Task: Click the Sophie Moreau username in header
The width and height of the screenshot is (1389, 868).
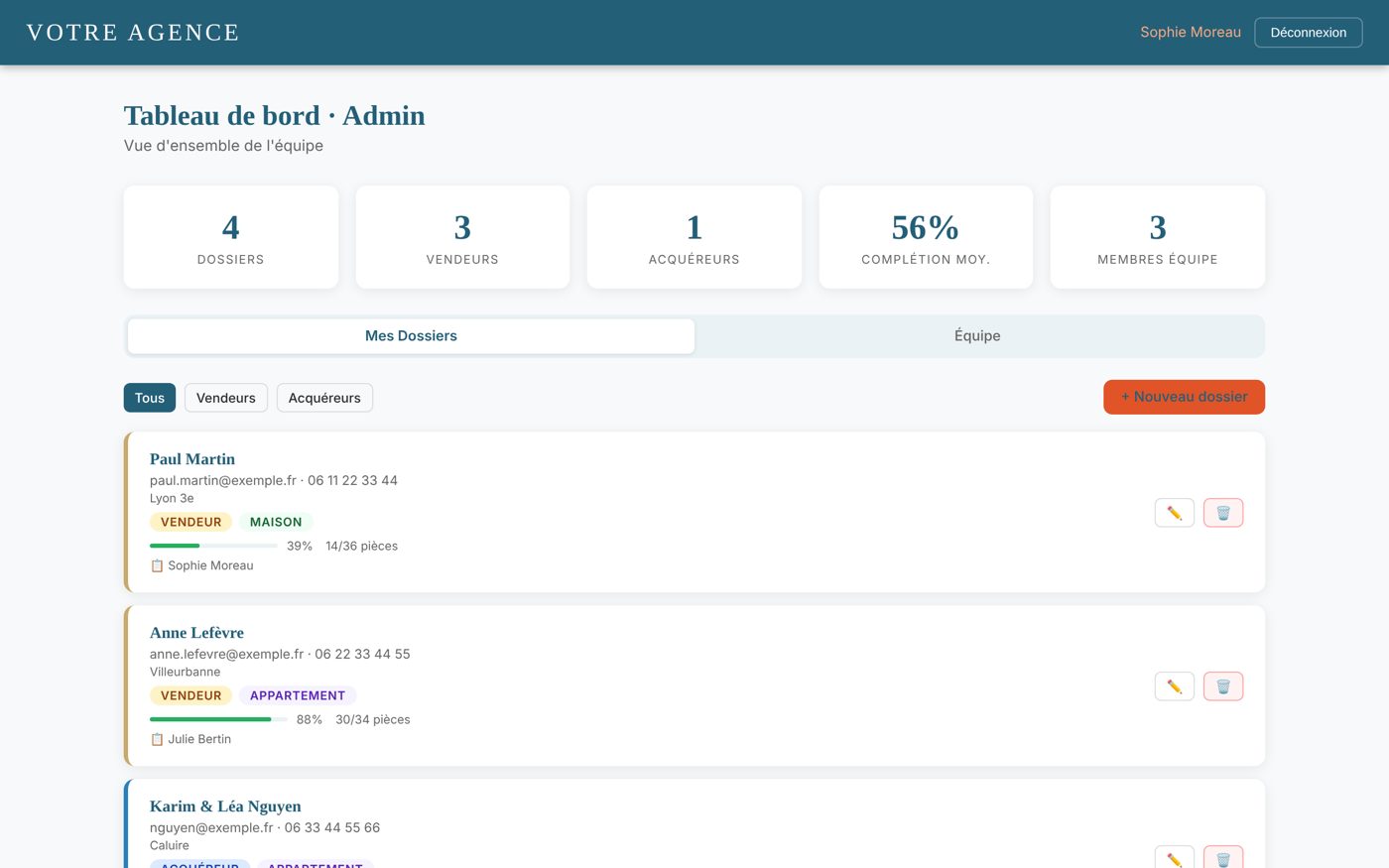Action: [1191, 33]
